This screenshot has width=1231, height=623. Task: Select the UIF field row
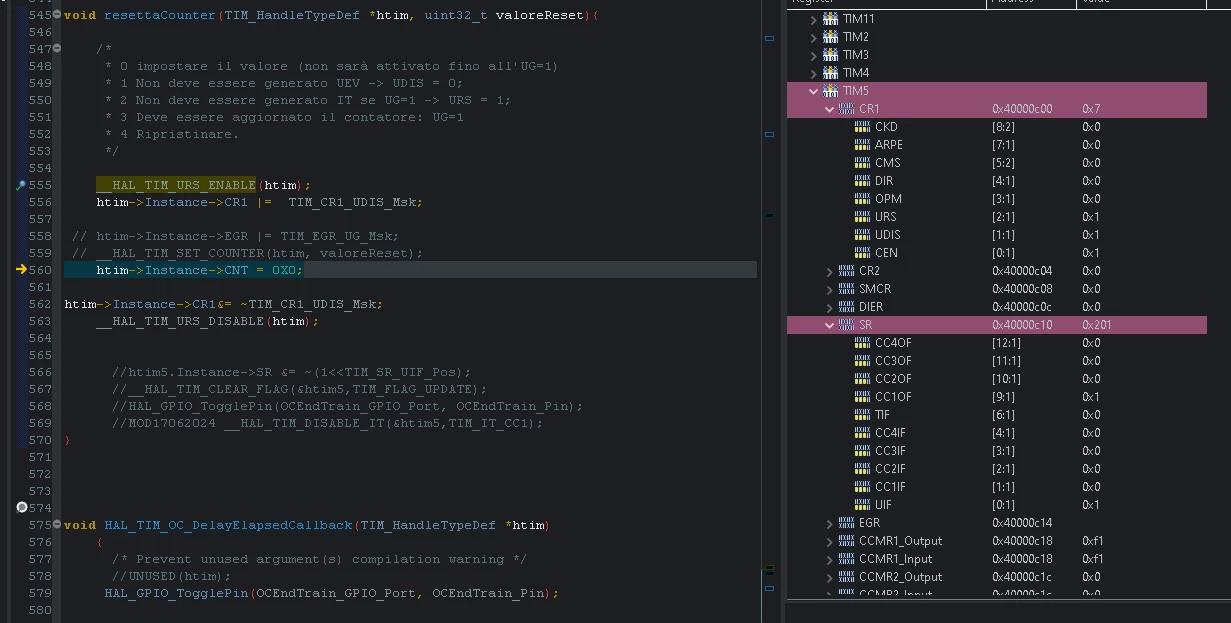pos(997,505)
